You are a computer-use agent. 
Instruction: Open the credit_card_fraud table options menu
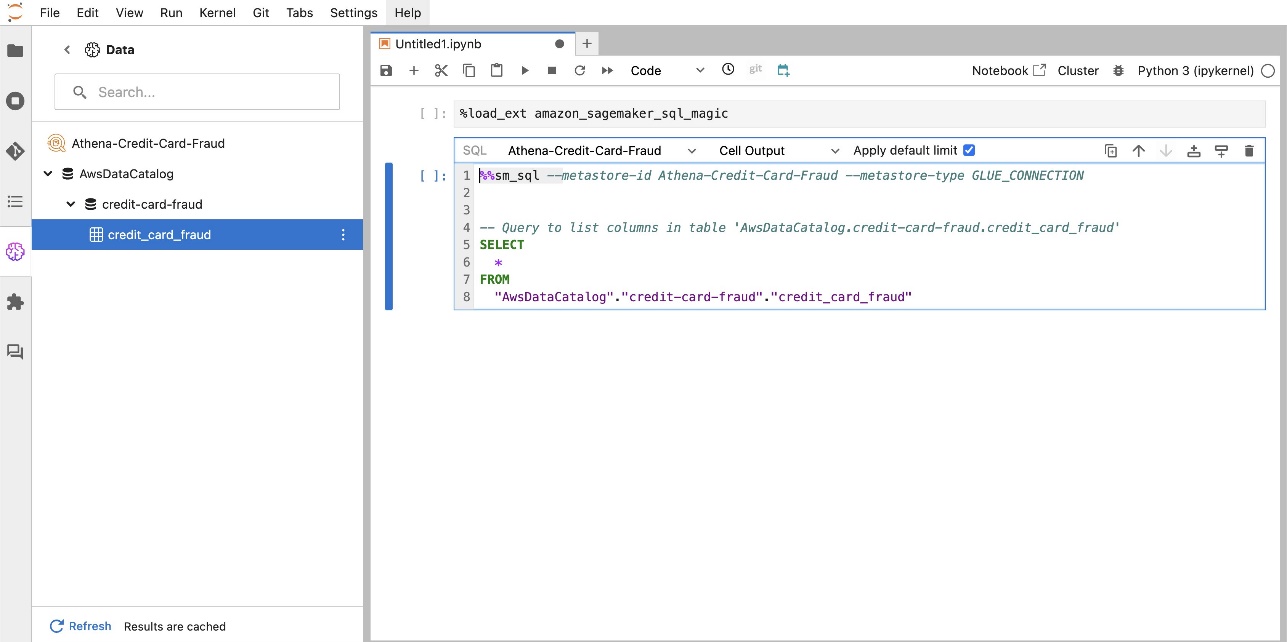pyautogui.click(x=343, y=235)
